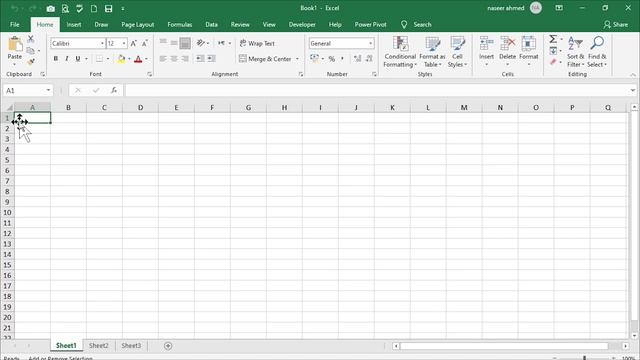Open the Orientation text-angle tool
This screenshot has width=640, height=360.
pyautogui.click(x=200, y=43)
